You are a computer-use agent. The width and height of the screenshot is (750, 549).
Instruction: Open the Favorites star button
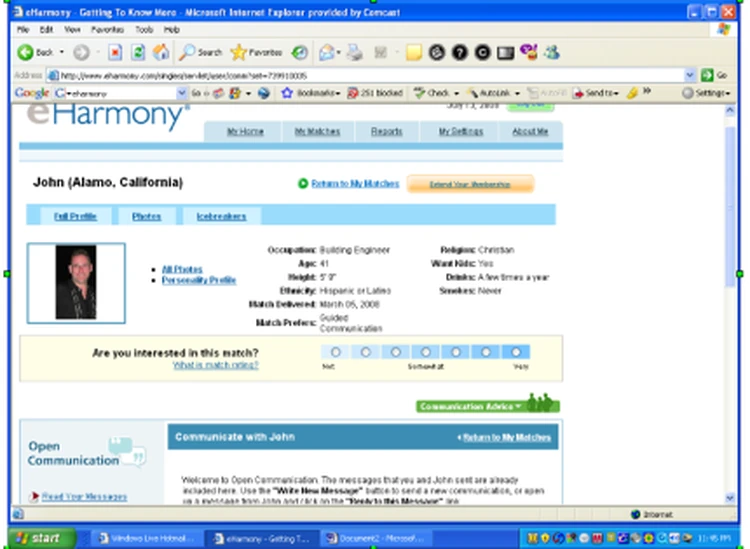click(x=256, y=52)
